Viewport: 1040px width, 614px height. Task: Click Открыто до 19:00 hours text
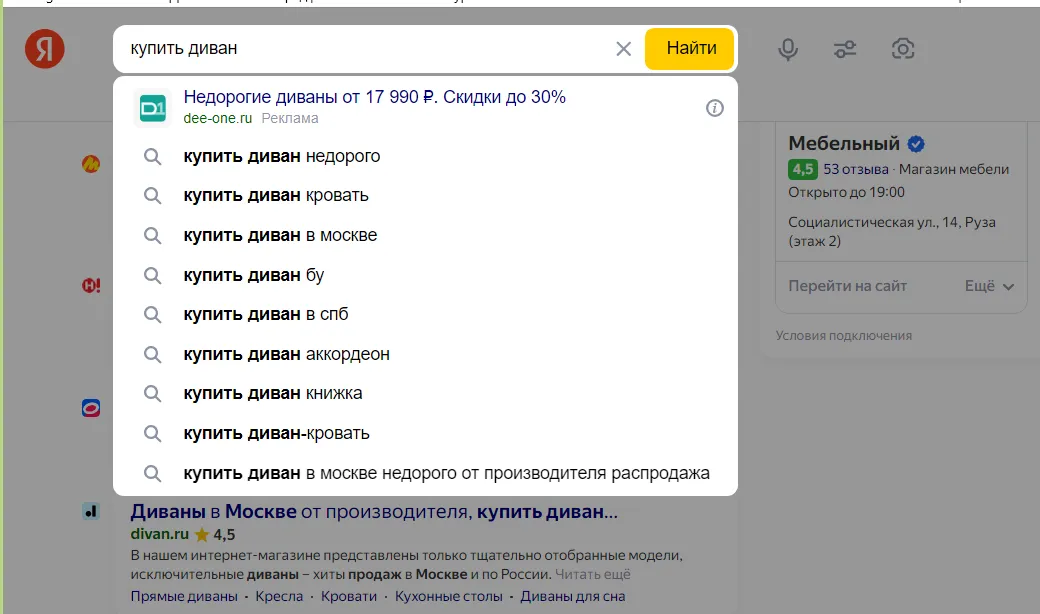[x=846, y=192]
